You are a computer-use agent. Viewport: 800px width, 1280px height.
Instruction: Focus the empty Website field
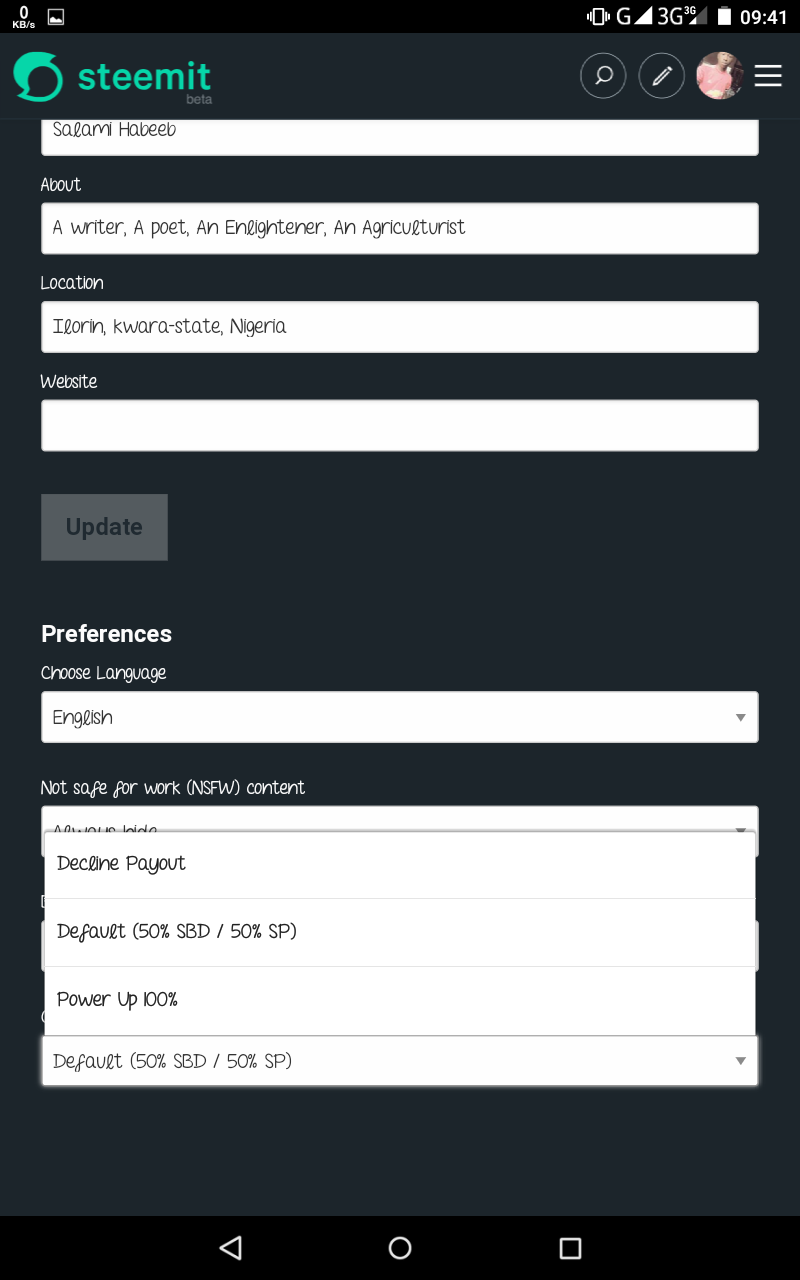coord(399,426)
